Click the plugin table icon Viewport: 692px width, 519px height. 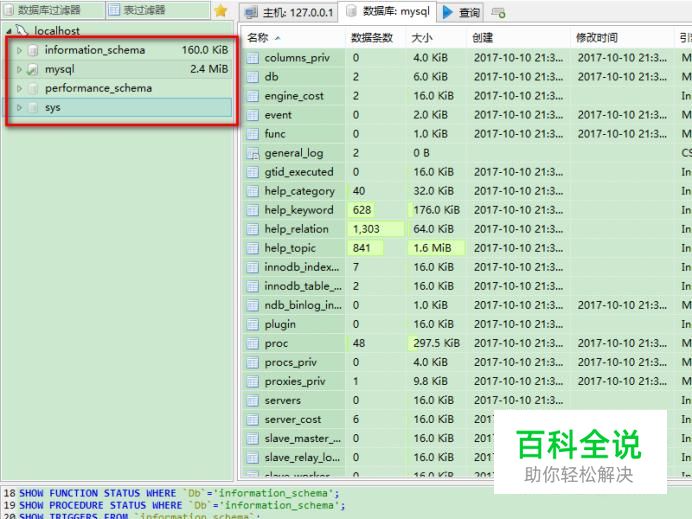coord(253,324)
